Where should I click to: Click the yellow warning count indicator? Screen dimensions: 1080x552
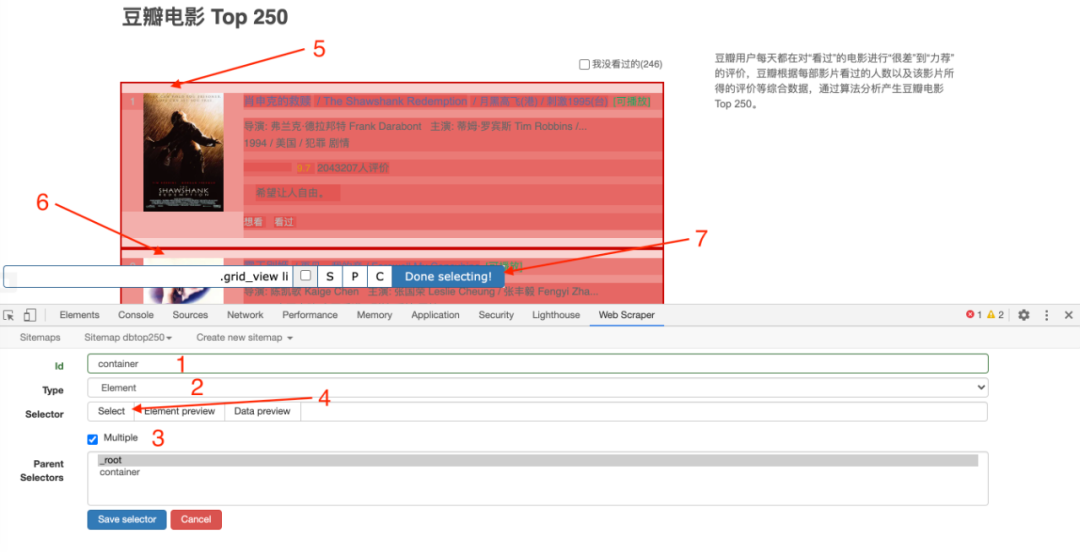coord(995,314)
